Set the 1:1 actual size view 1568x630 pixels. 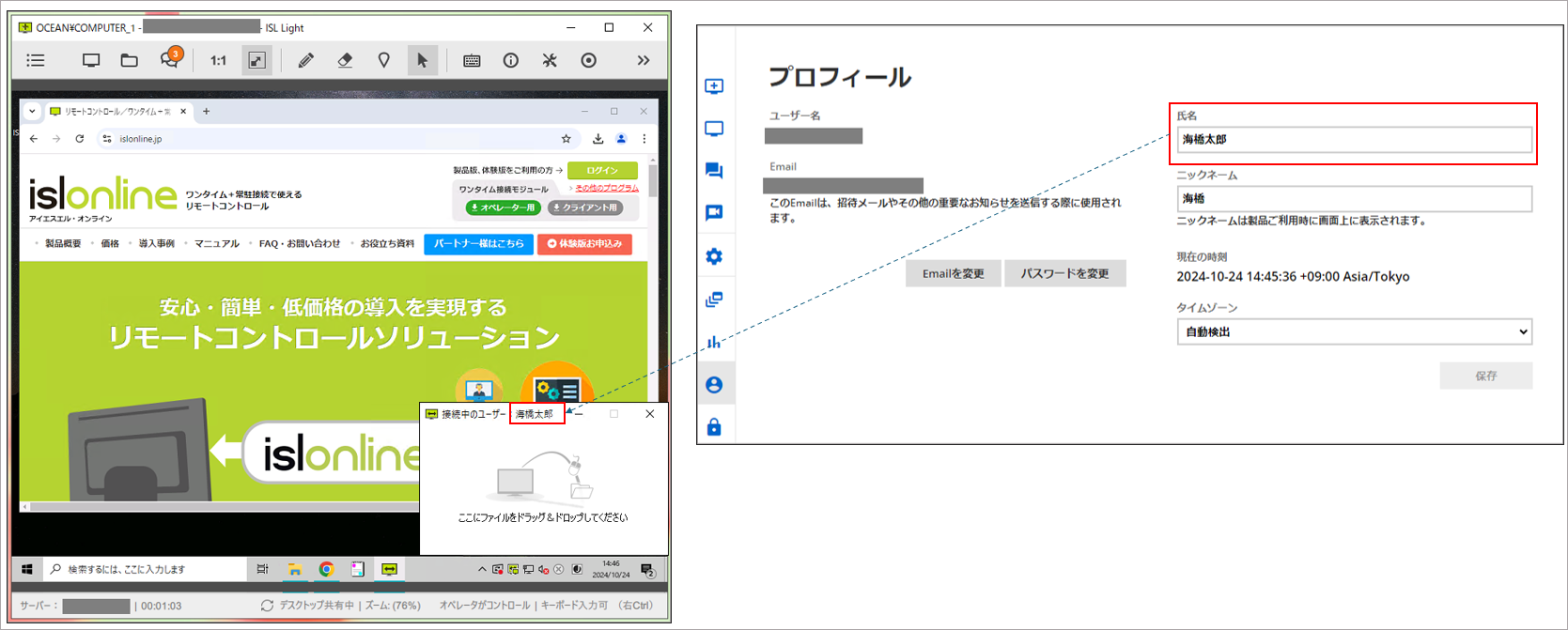click(x=218, y=60)
